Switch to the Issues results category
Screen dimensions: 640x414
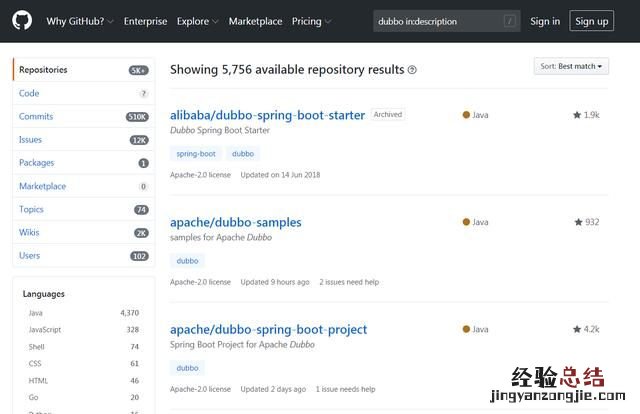pos(30,139)
